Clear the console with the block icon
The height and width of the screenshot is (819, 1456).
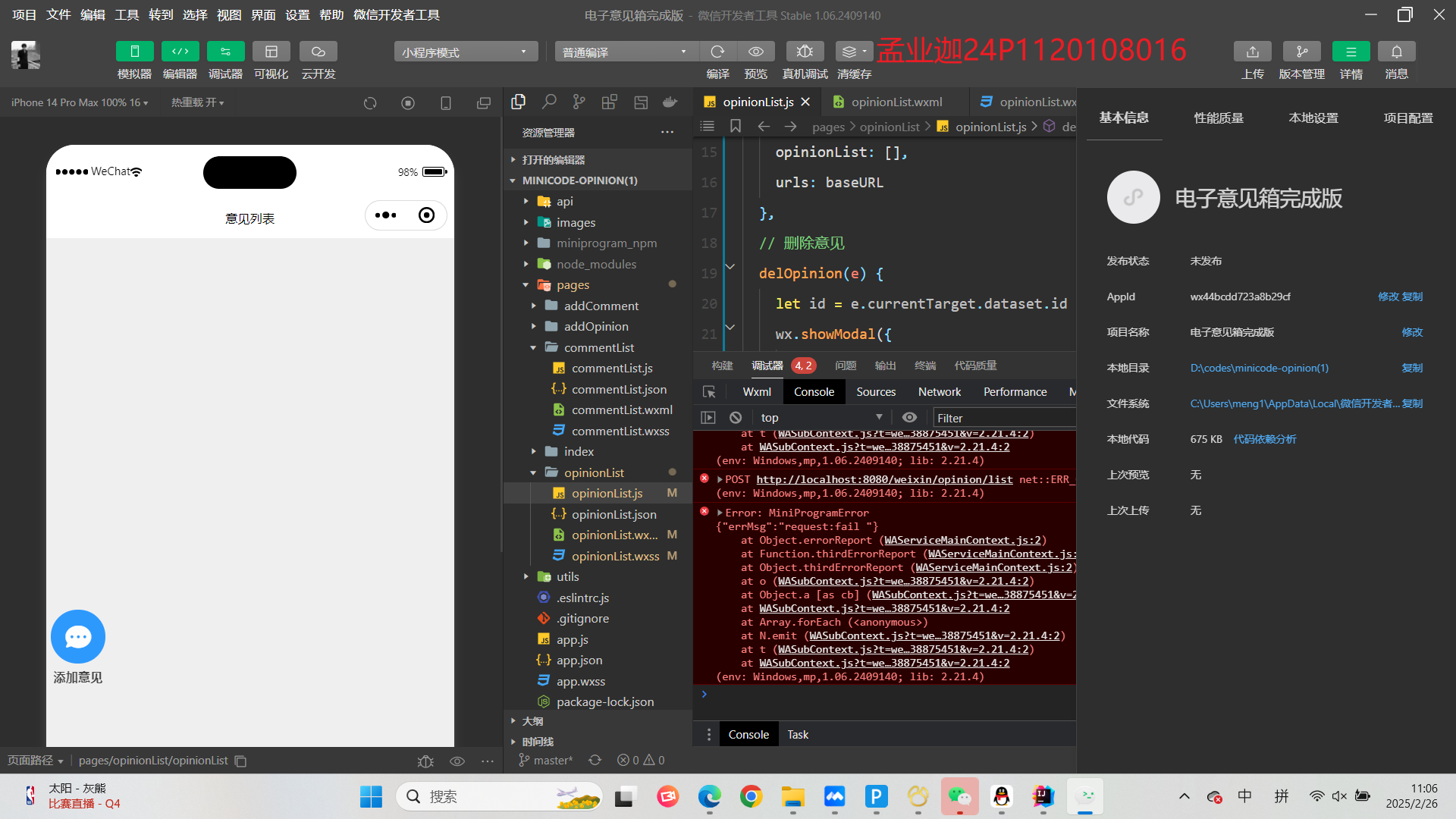coord(736,418)
